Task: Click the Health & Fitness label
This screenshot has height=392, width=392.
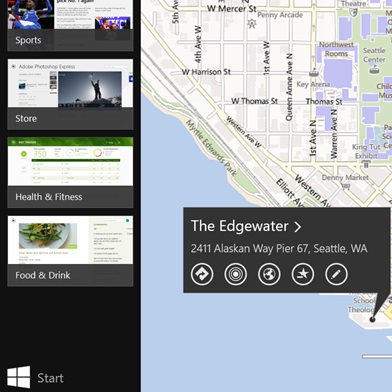Action: click(49, 197)
